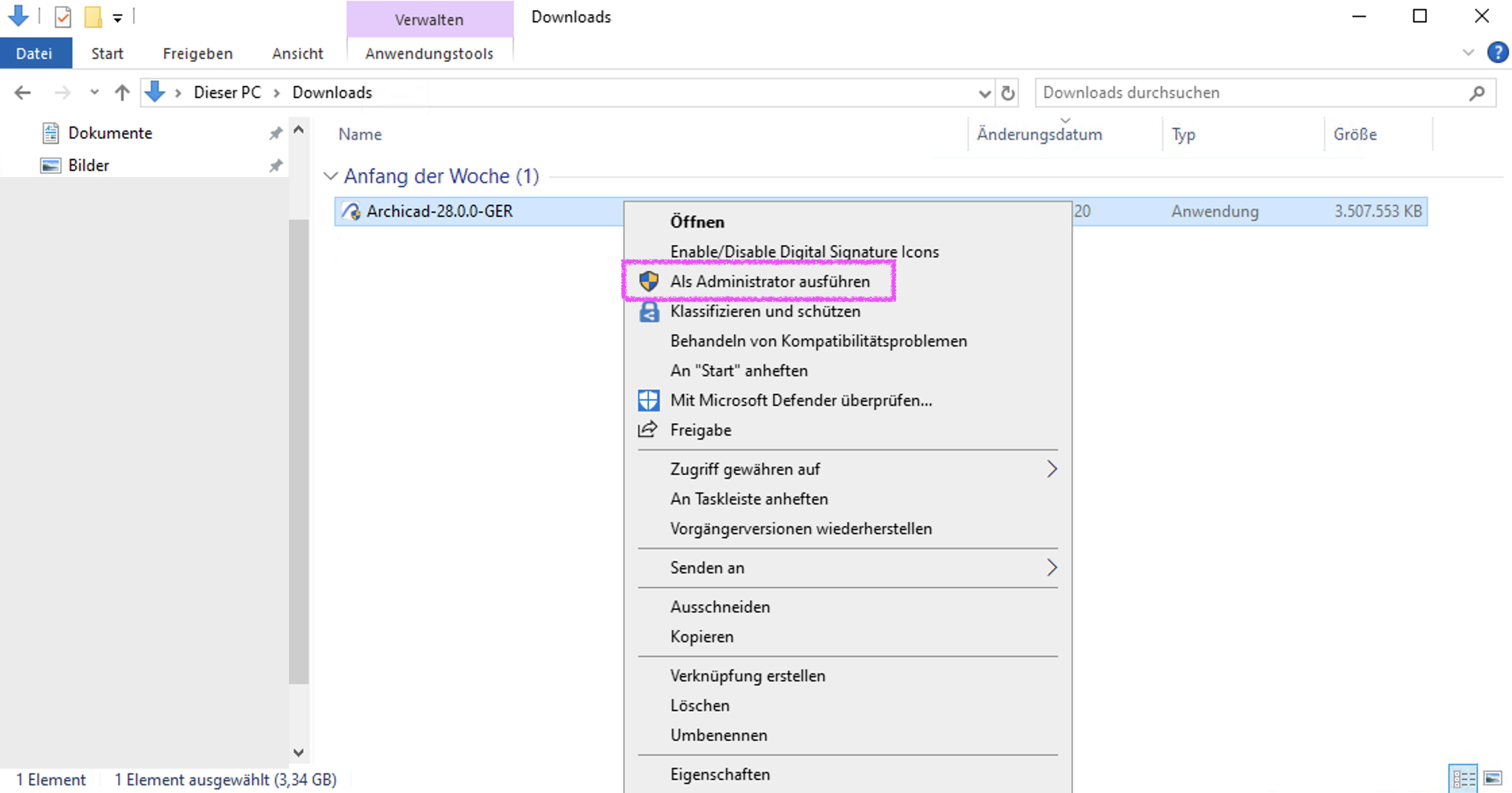Choose An Taskleiste anheften
The width and height of the screenshot is (1512, 793).
click(848, 498)
